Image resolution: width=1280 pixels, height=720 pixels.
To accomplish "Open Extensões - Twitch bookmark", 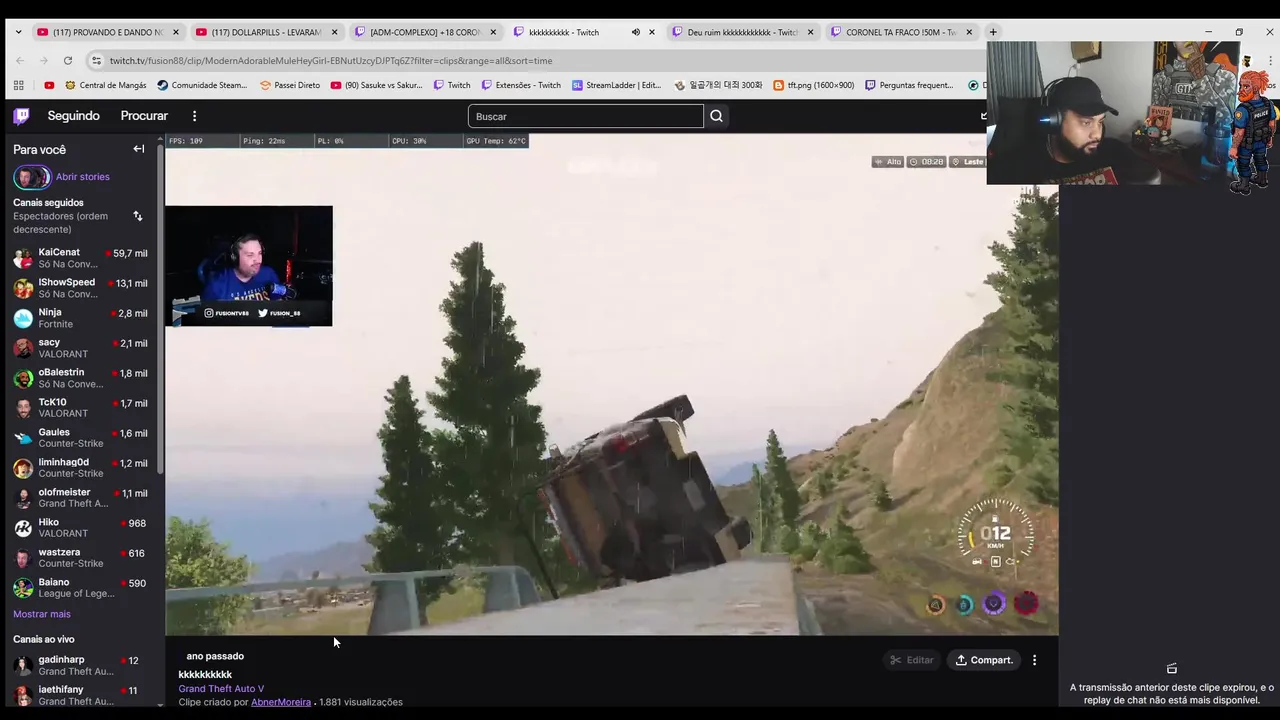I will tap(520, 85).
